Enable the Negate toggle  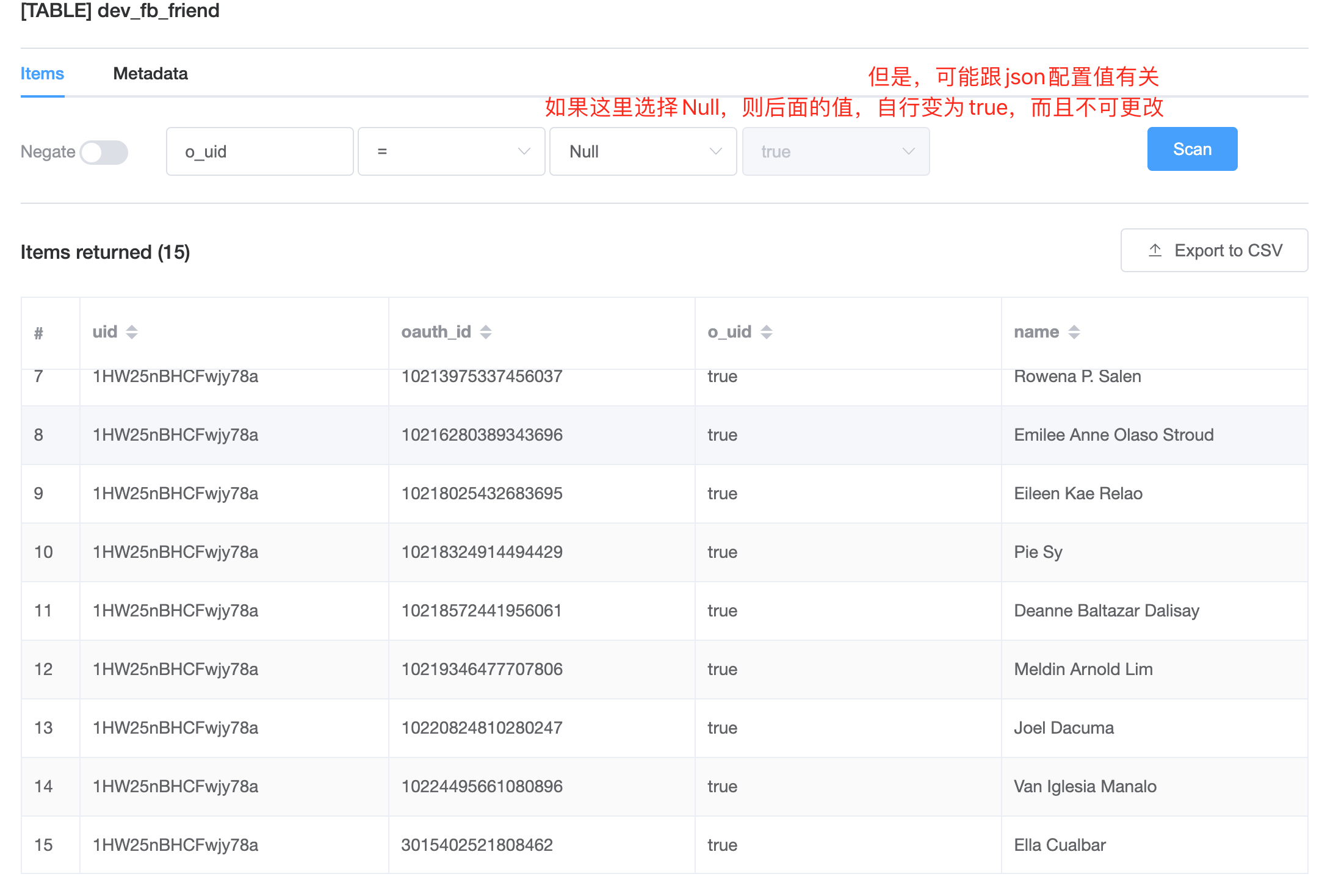coord(104,152)
